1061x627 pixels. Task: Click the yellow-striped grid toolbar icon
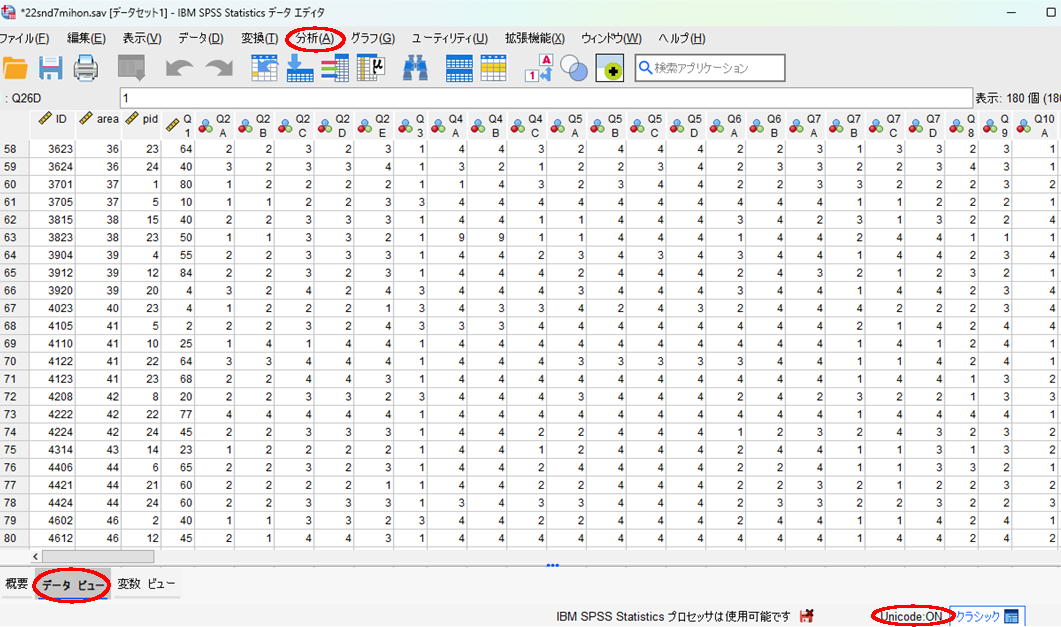point(493,68)
